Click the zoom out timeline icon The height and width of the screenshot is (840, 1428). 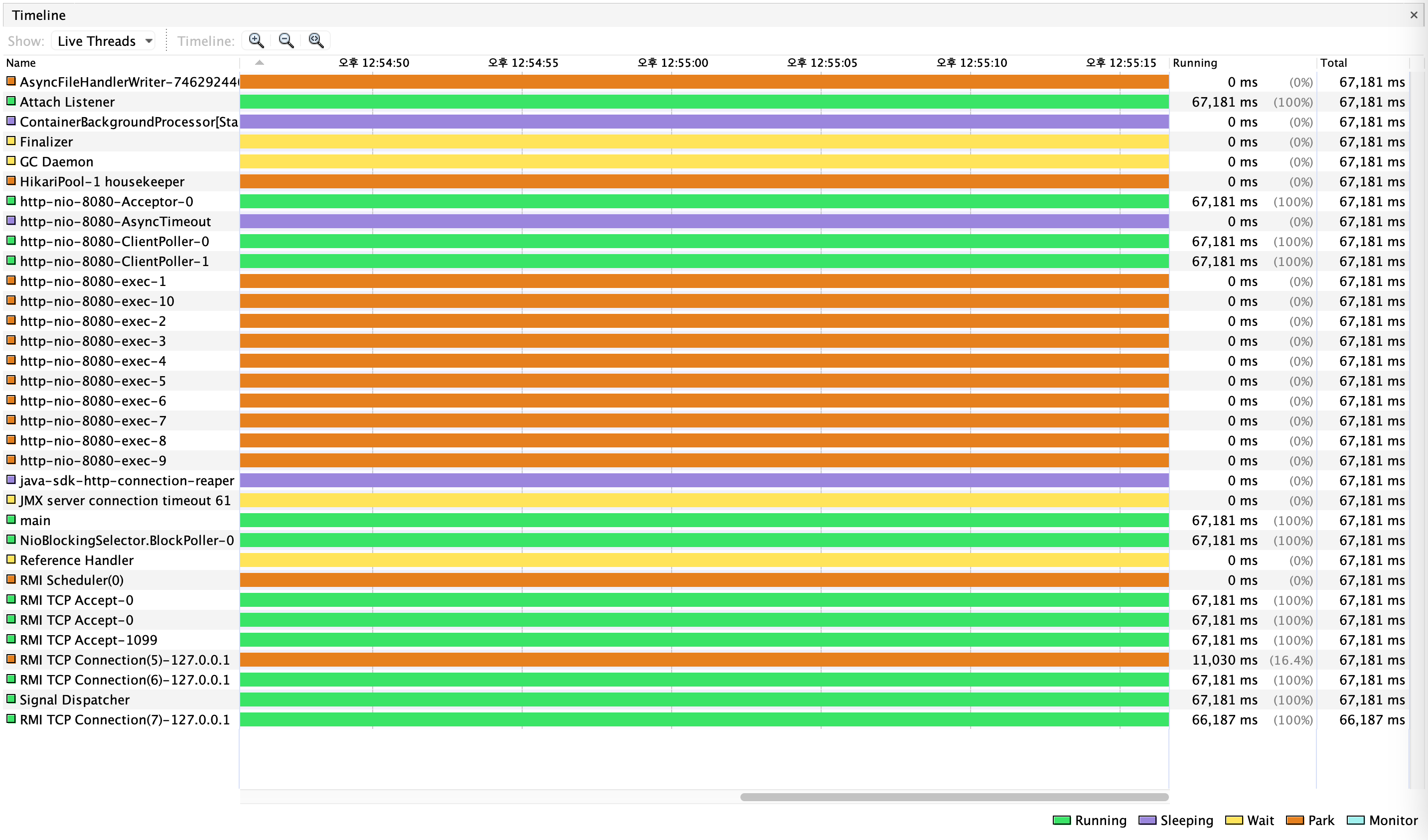click(286, 40)
